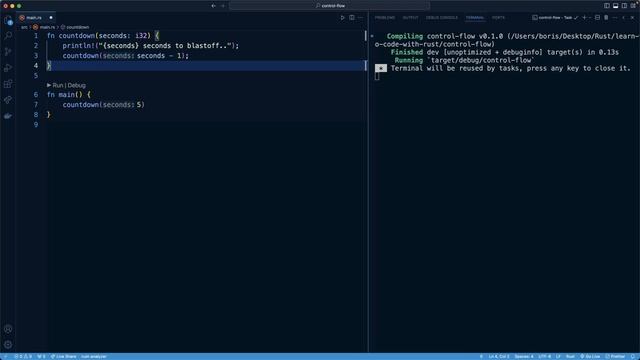Click rust-analyzer status bar item
The width and height of the screenshot is (640, 360).
pos(93,356)
